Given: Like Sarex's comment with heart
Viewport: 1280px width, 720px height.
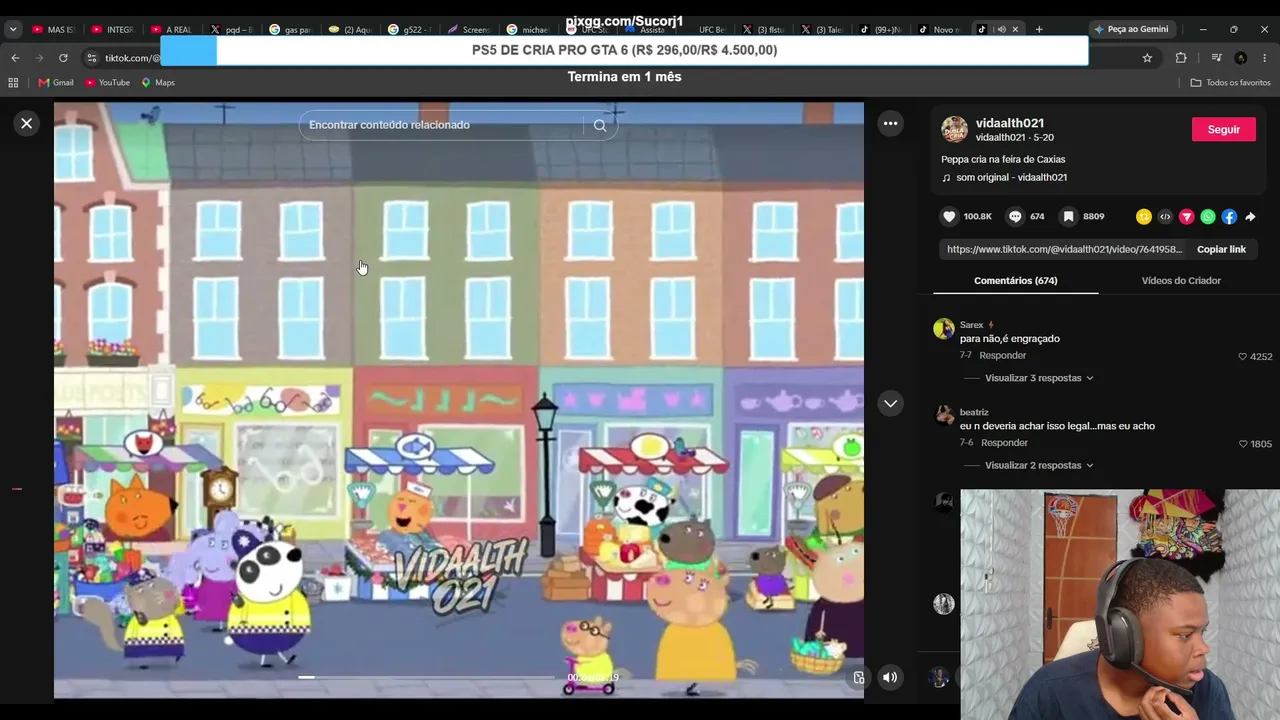Looking at the screenshot, I should pyautogui.click(x=1243, y=356).
